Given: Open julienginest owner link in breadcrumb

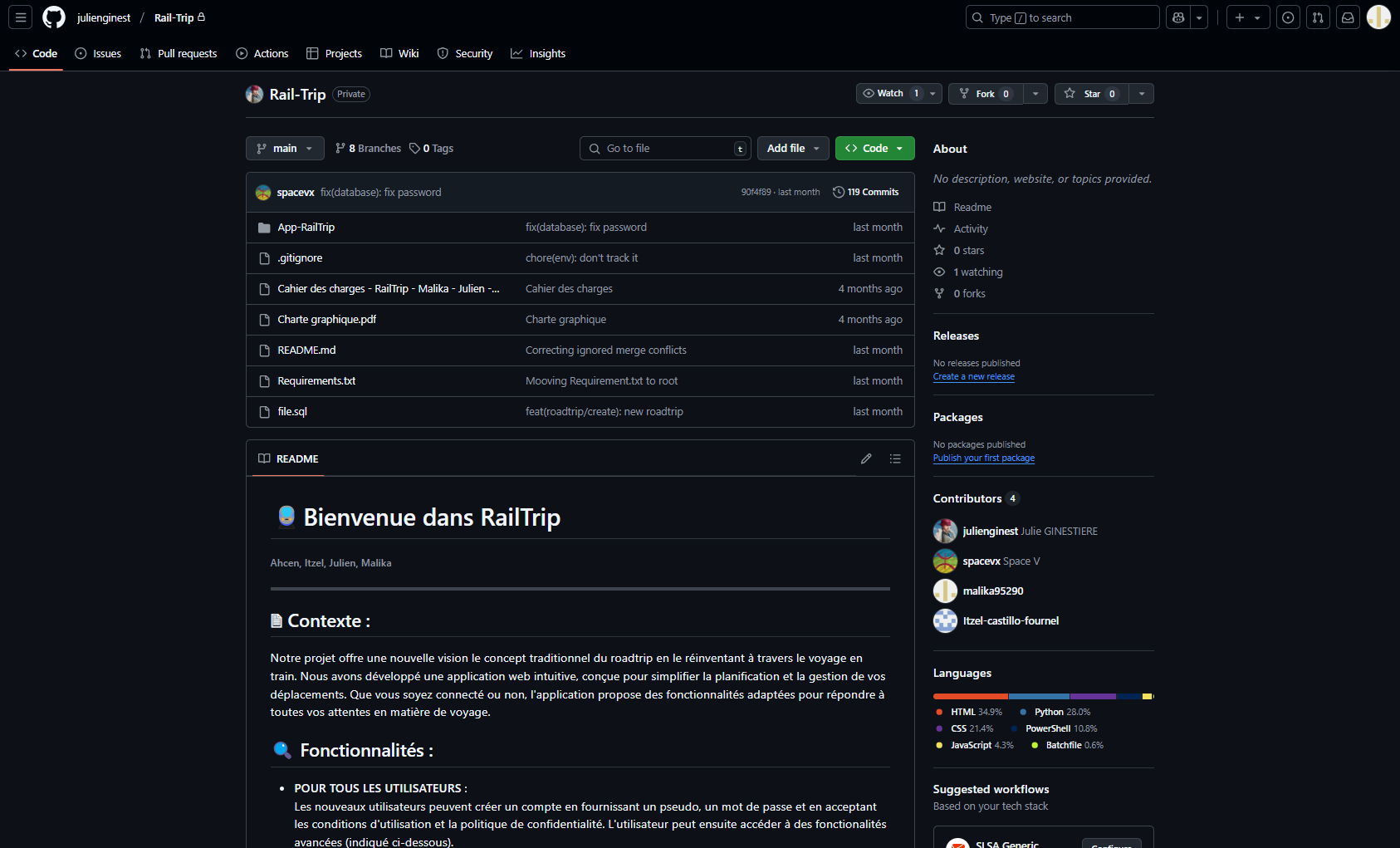Looking at the screenshot, I should click(104, 17).
